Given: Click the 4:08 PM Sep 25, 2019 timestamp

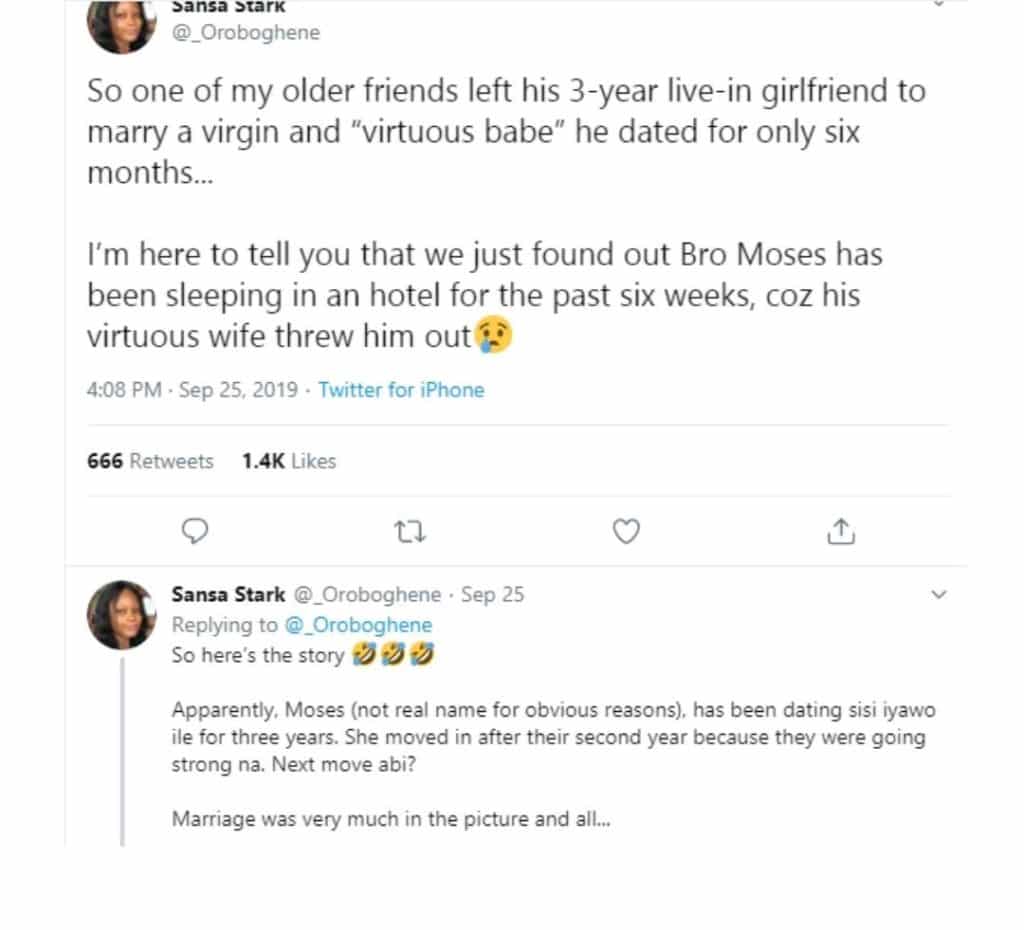Looking at the screenshot, I should point(192,390).
